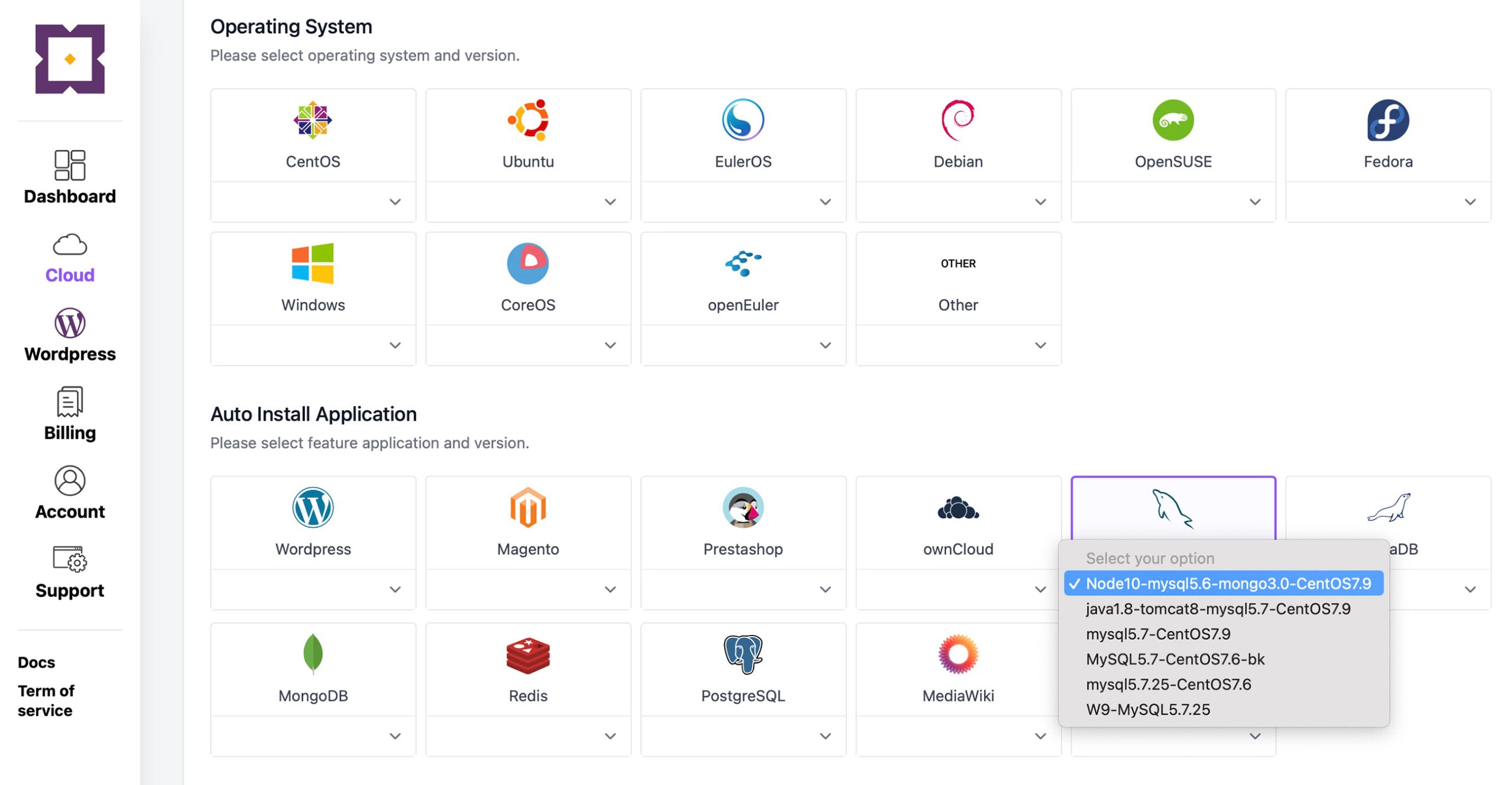Screen dimensions: 1512x785
Task: Choose the MariaDB seal icon
Action: pyautogui.click(x=1387, y=507)
